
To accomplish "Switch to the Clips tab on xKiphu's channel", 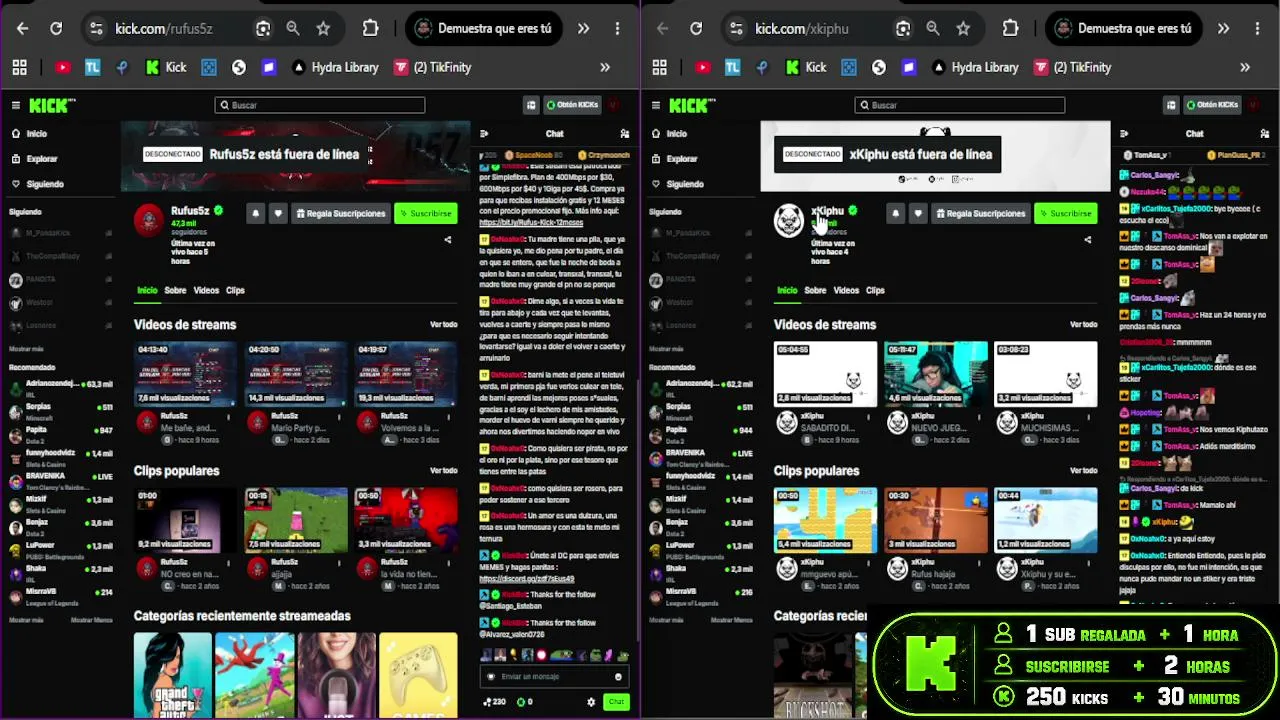I will (875, 290).
